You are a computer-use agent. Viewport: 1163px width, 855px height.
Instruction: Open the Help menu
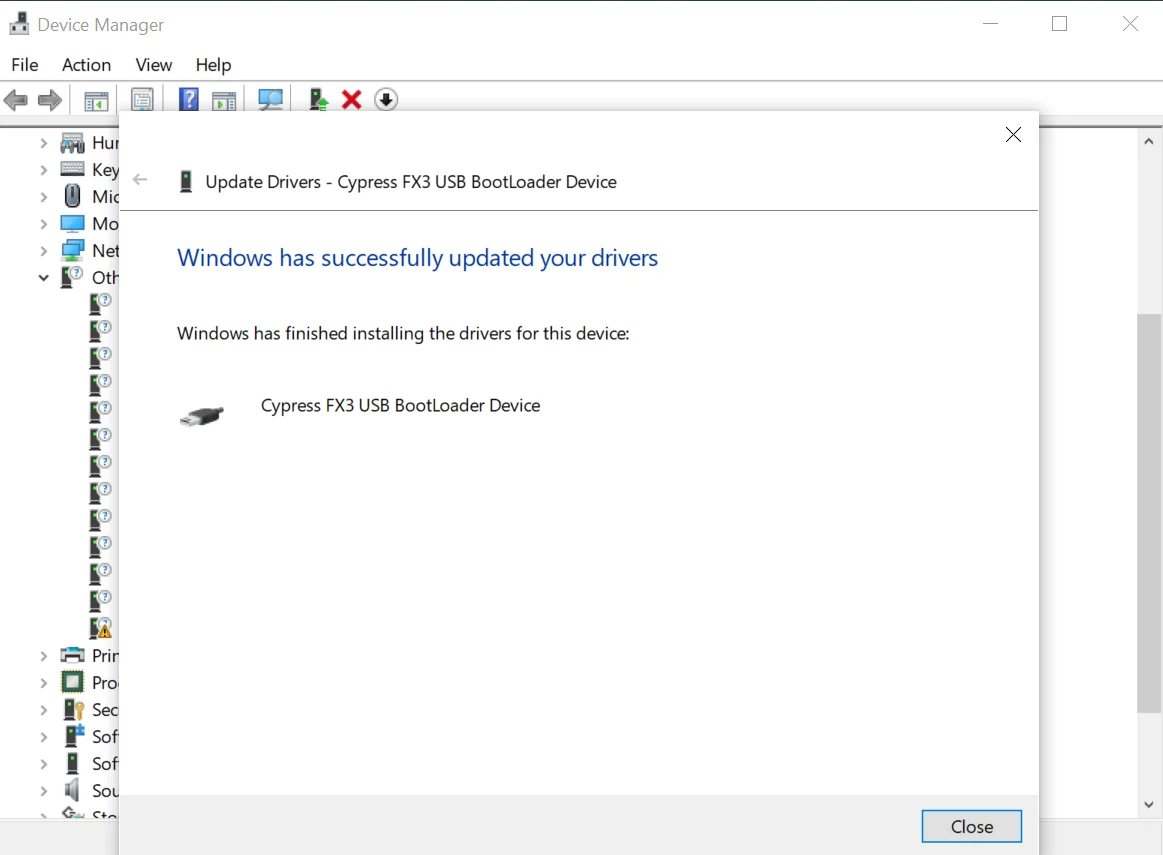(x=214, y=65)
